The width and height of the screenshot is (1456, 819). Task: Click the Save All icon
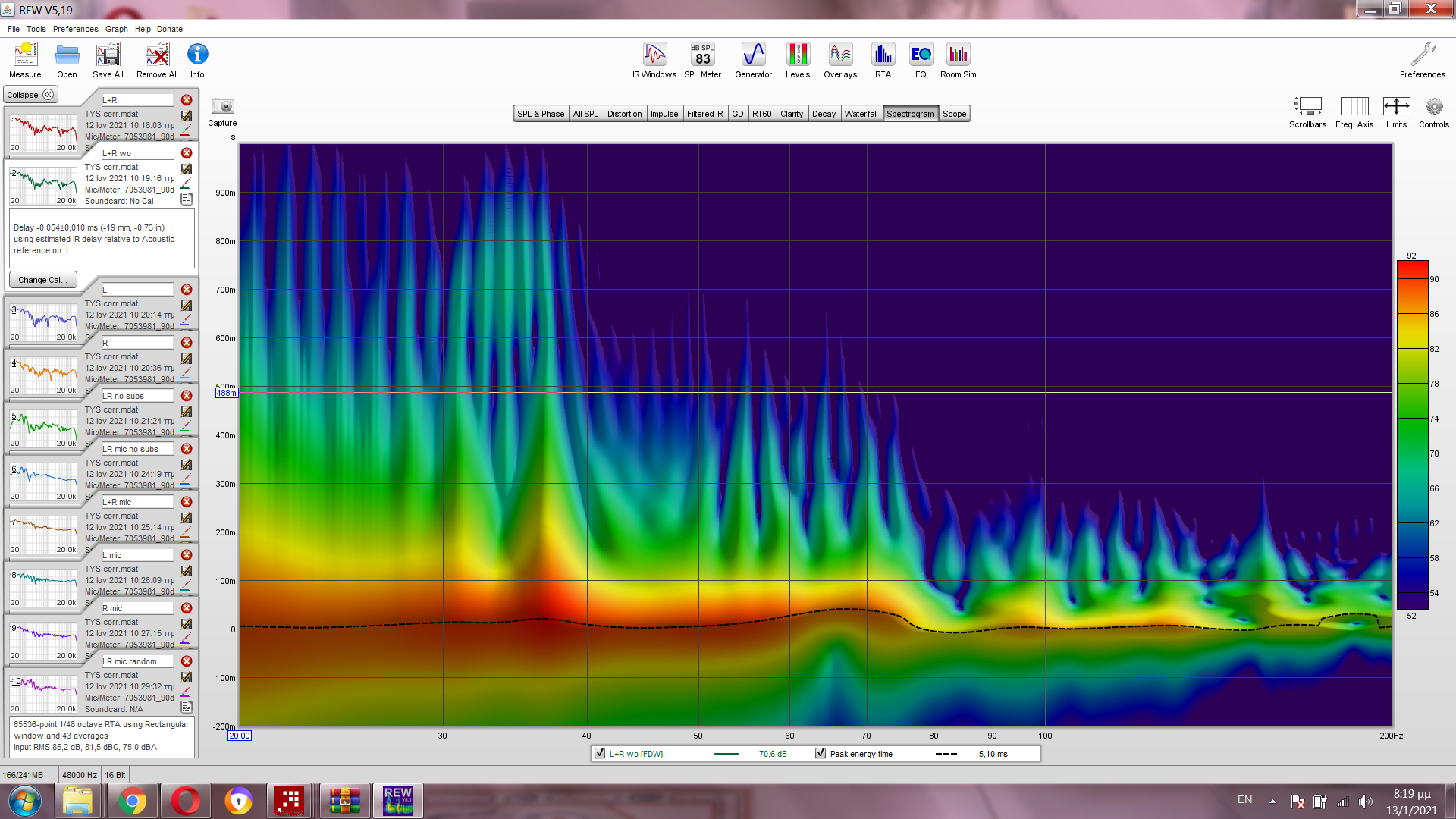click(x=108, y=60)
